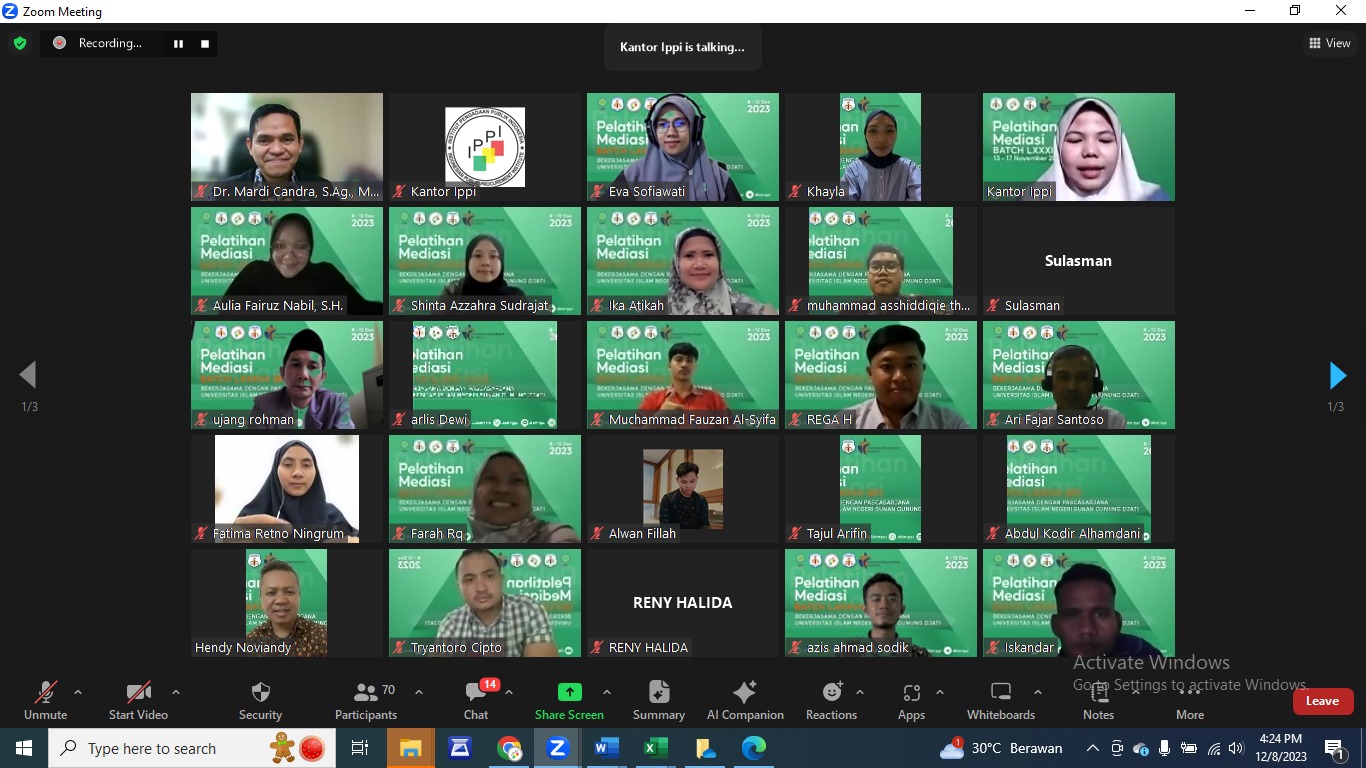
Task: Open the meeting Summary tool
Action: 659,700
